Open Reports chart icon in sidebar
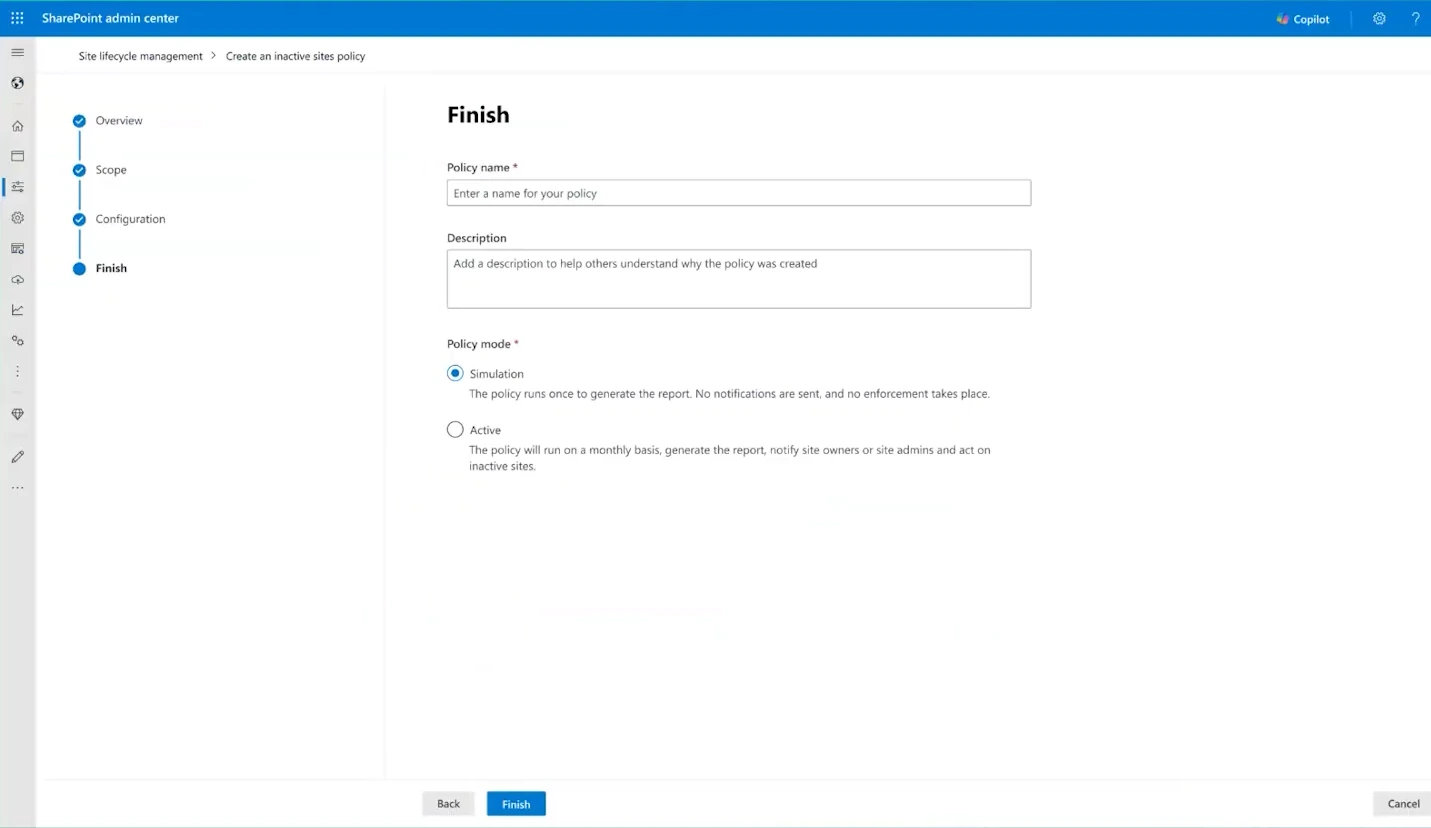The width and height of the screenshot is (1431, 828). click(17, 310)
